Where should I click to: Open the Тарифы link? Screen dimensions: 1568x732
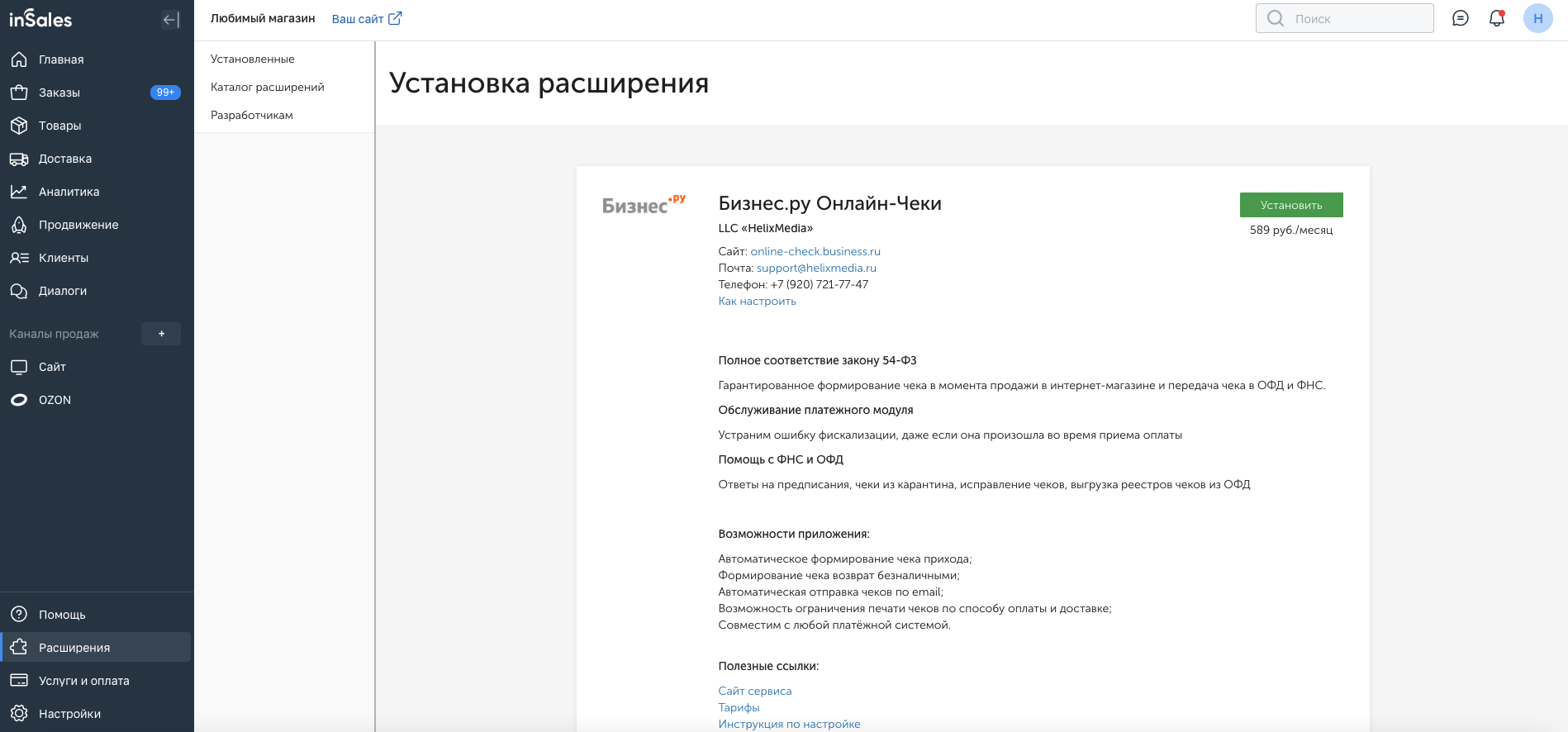tap(739, 707)
